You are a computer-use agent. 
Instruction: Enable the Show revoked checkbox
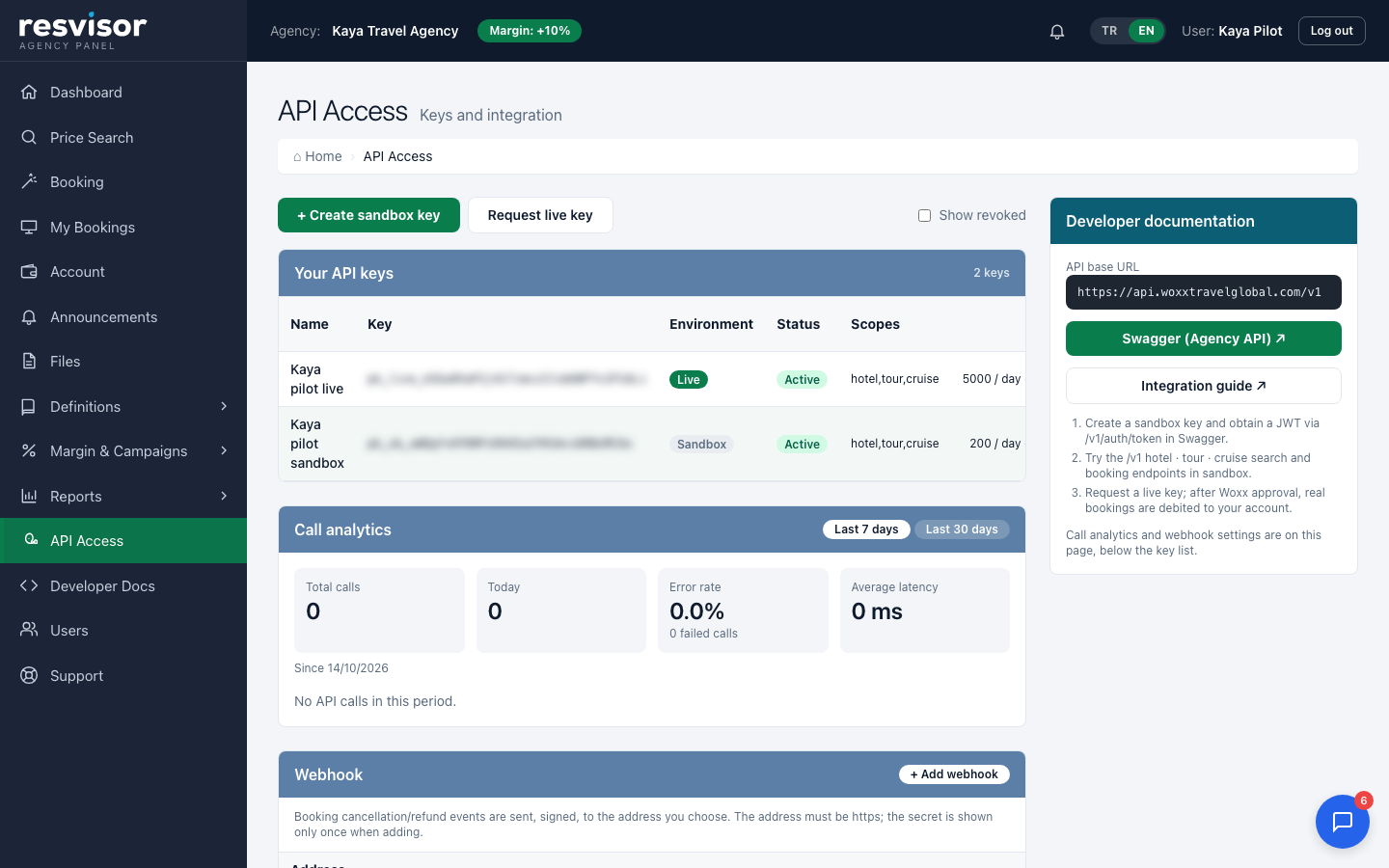924,215
